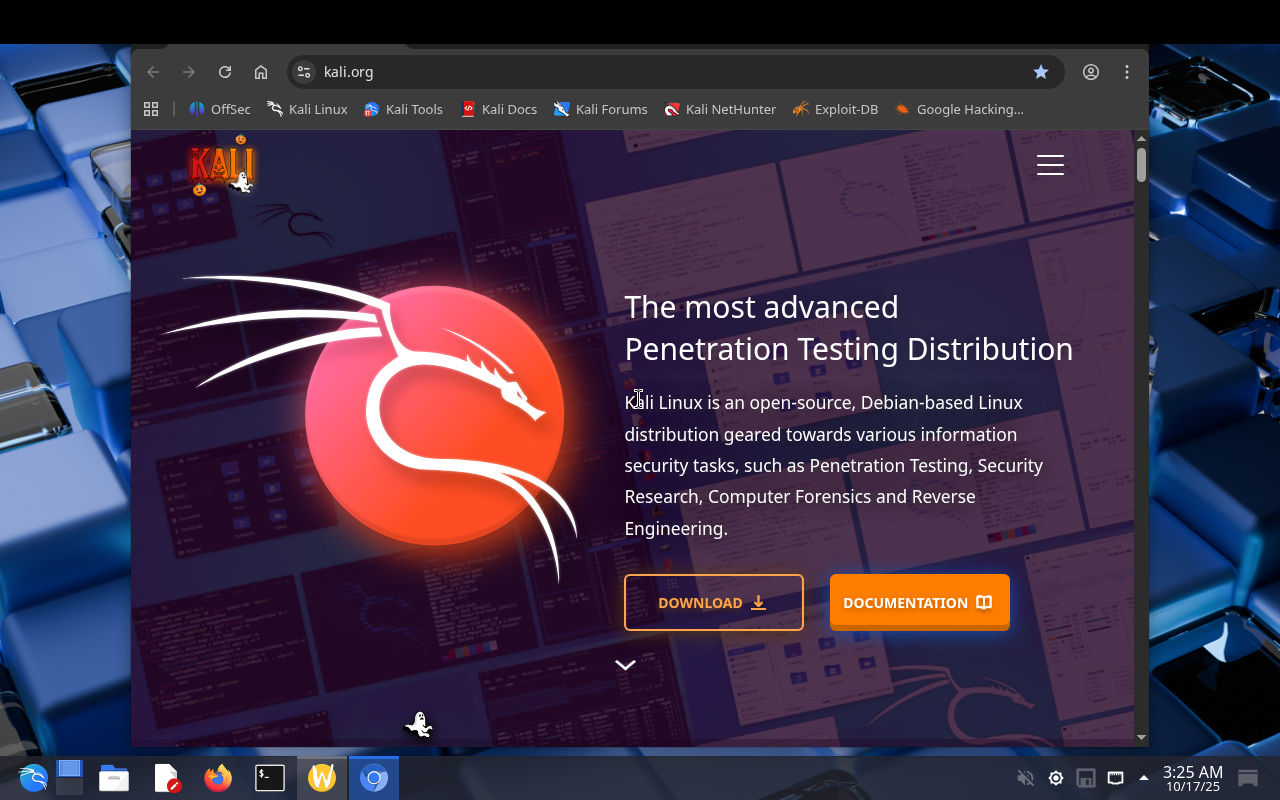
Task: View site information icon in address bar
Action: 305,72
